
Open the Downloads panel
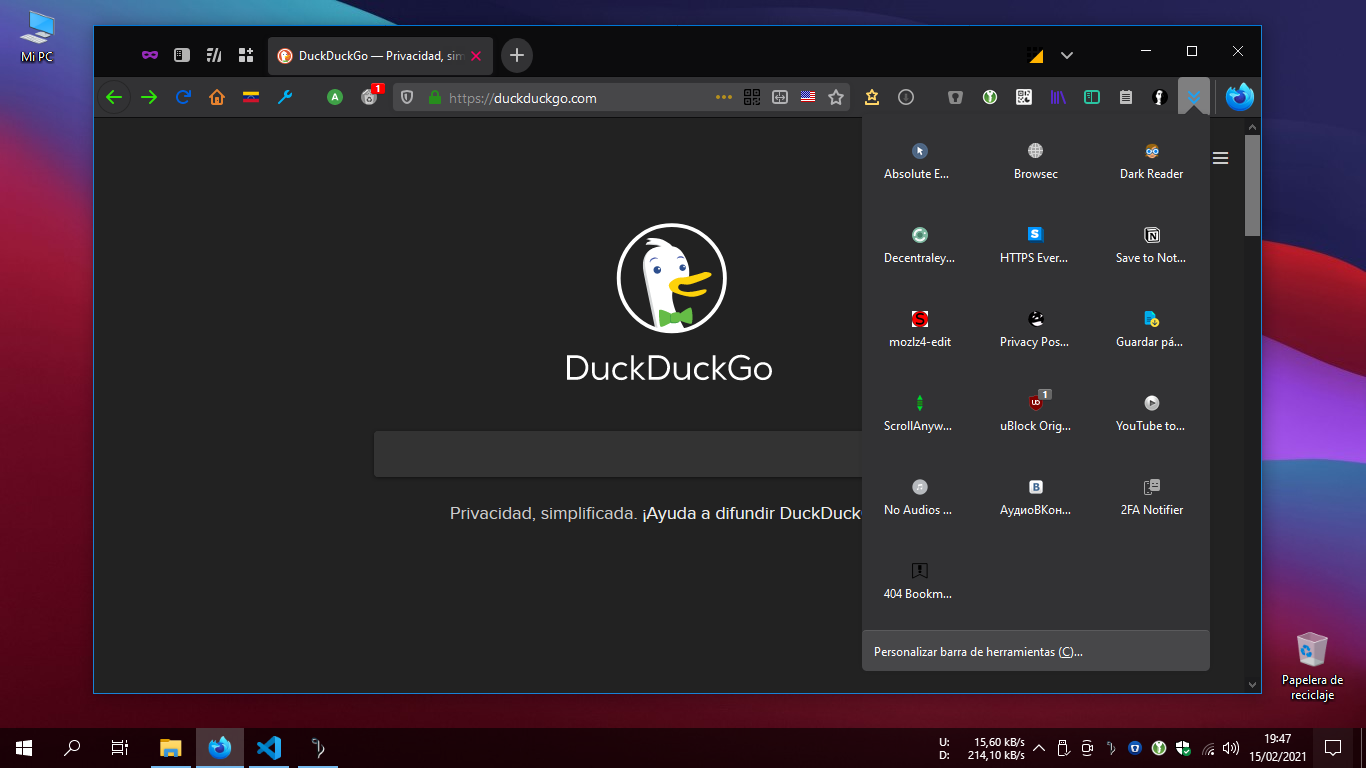tap(906, 97)
